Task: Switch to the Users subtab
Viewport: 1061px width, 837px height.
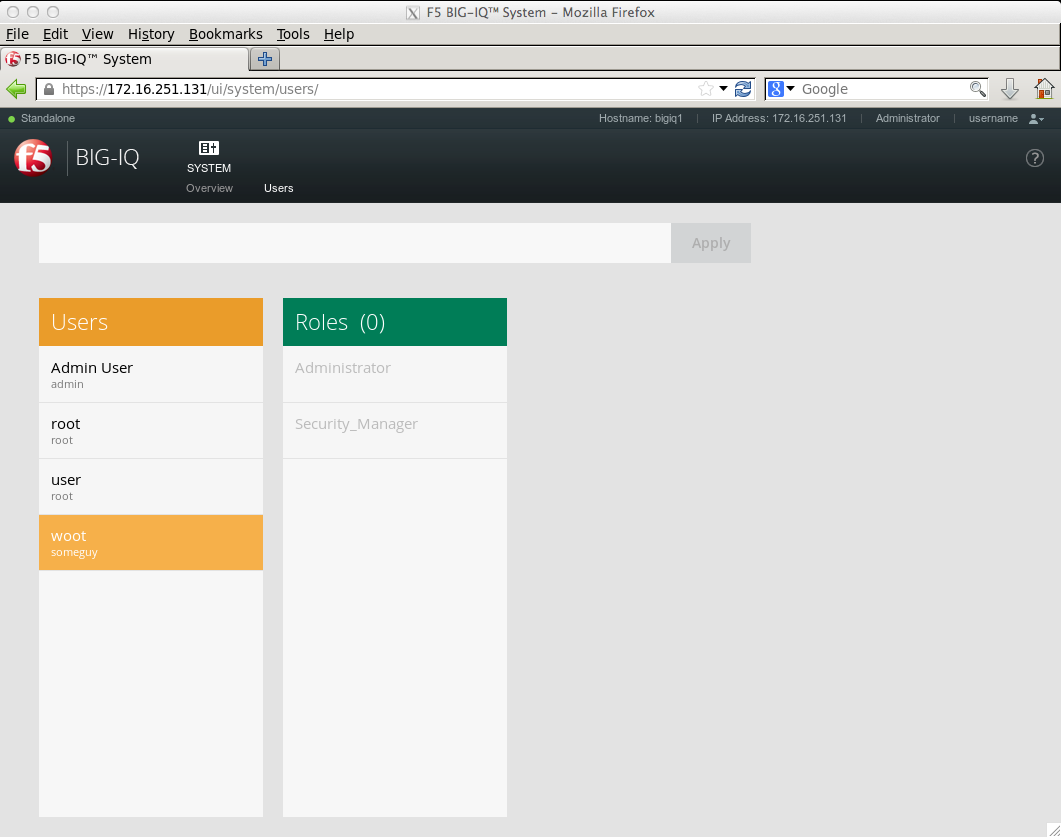Action: 278,188
